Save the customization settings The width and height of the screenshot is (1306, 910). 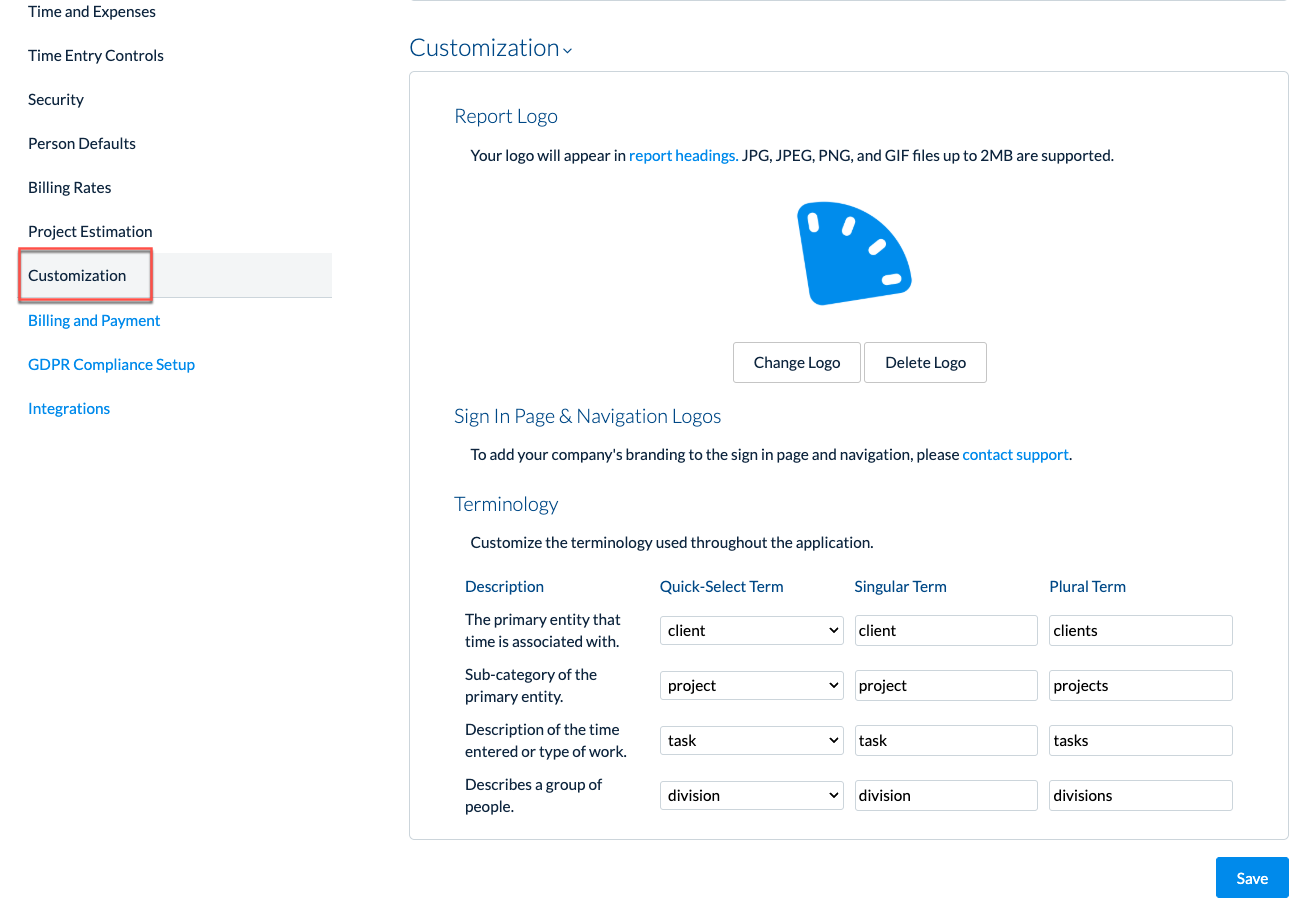1251,877
